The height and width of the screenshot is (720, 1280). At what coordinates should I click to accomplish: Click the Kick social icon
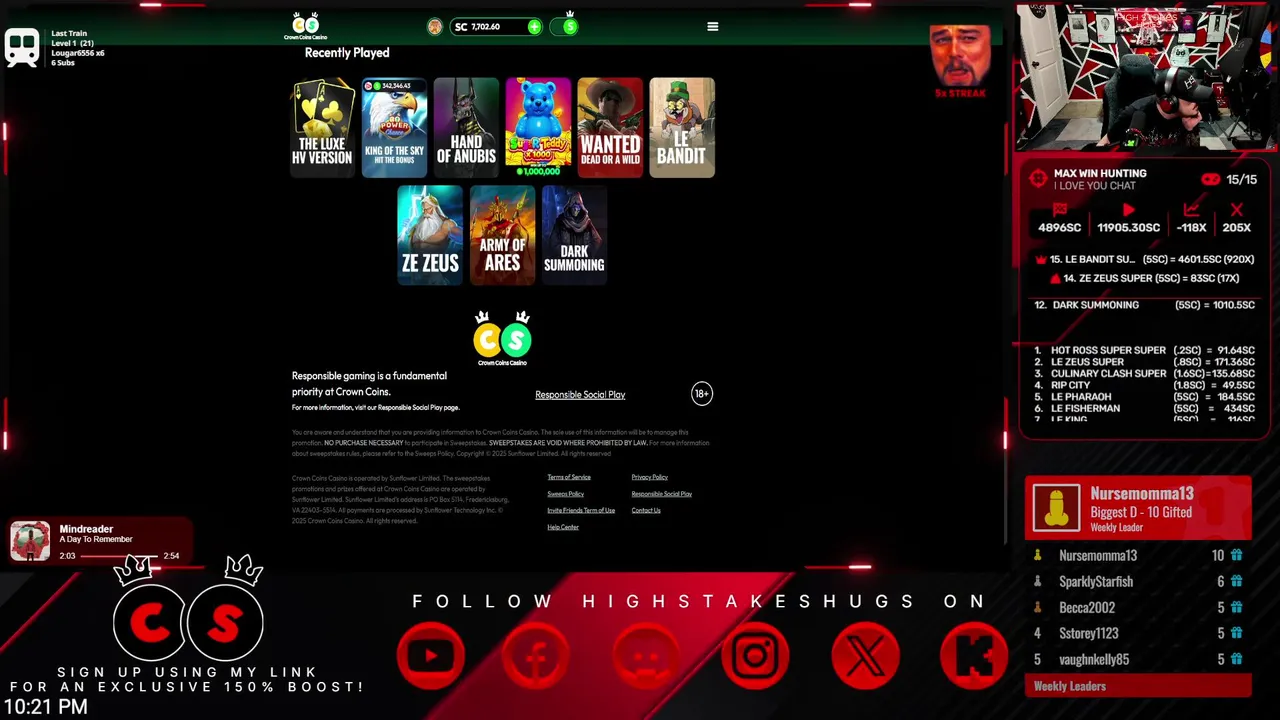(x=973, y=657)
